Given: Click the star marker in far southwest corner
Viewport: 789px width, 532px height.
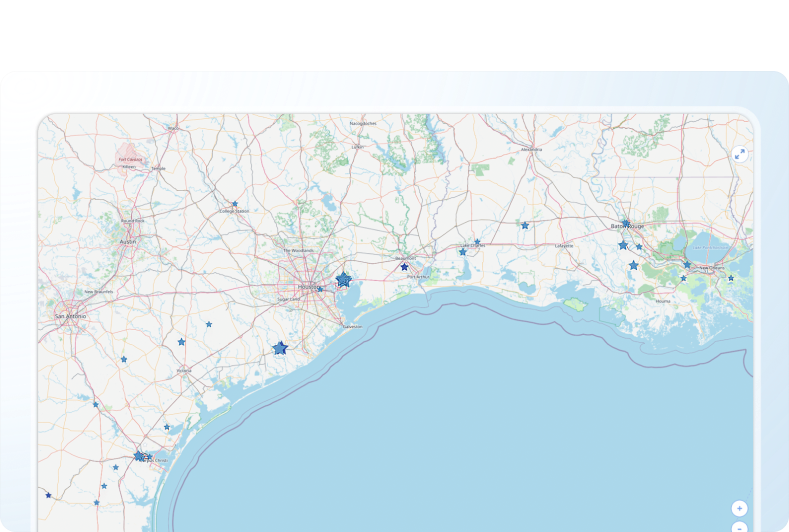Looking at the screenshot, I should (x=48, y=495).
